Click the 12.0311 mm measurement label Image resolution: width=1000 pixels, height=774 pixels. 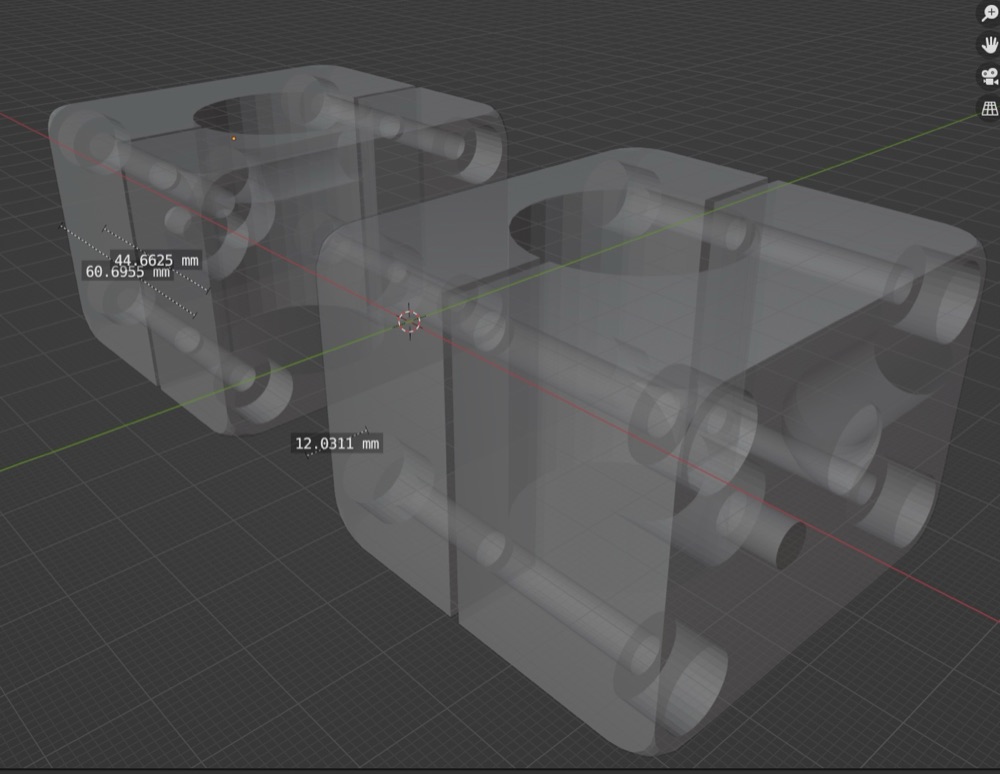click(337, 443)
